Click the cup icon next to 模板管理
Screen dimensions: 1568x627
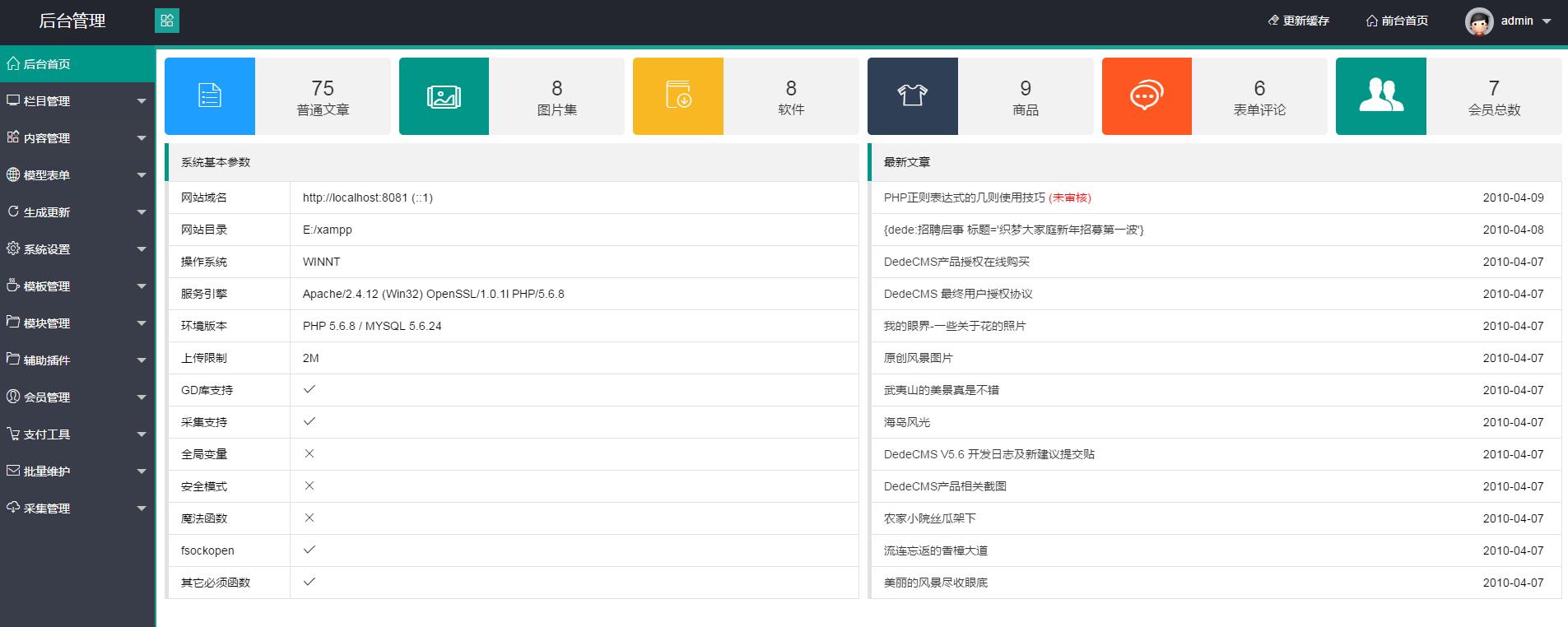coord(13,286)
